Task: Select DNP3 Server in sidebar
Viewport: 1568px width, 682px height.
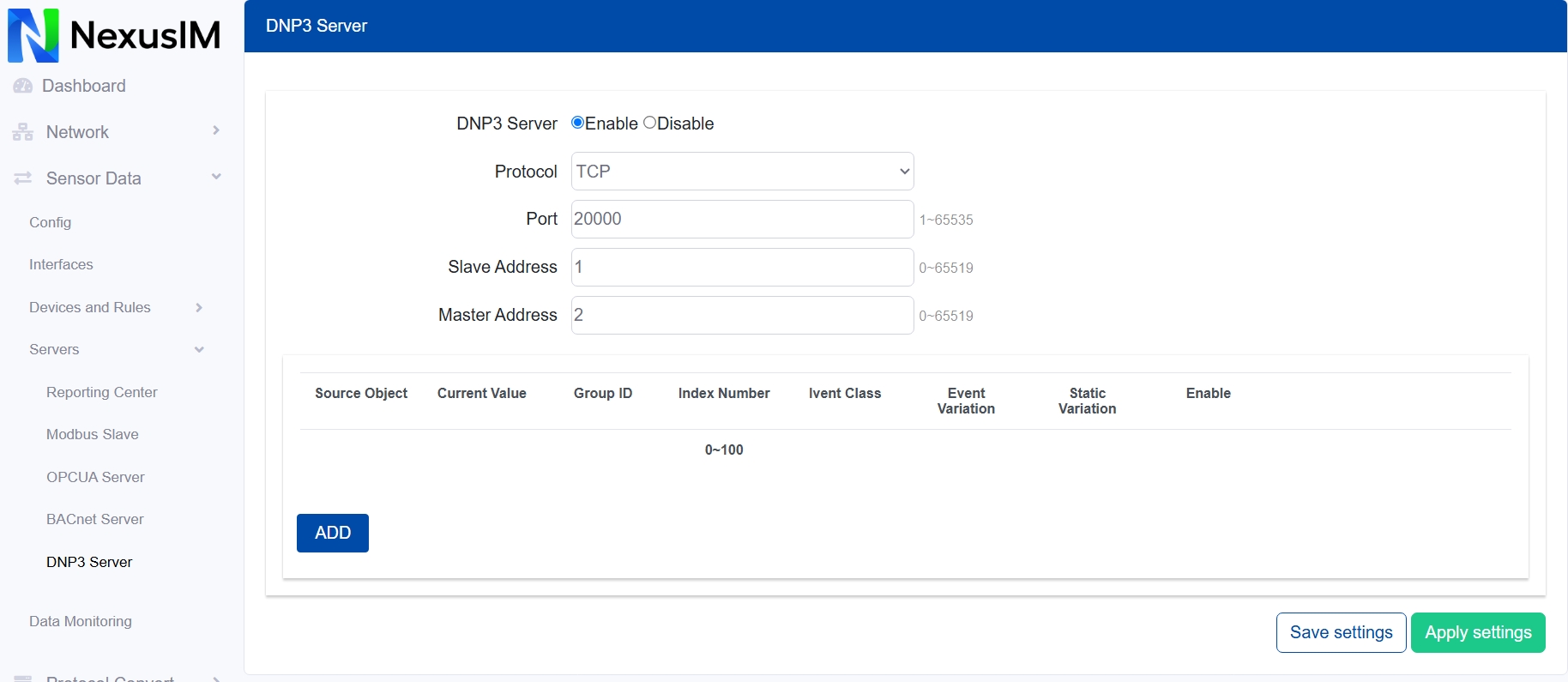Action: [x=89, y=562]
